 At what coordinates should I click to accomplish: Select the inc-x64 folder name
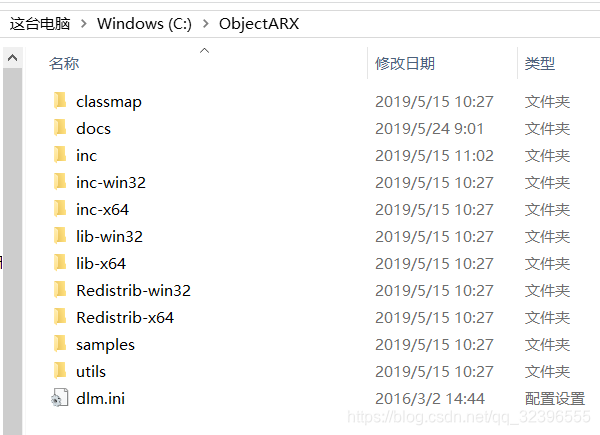coord(102,209)
